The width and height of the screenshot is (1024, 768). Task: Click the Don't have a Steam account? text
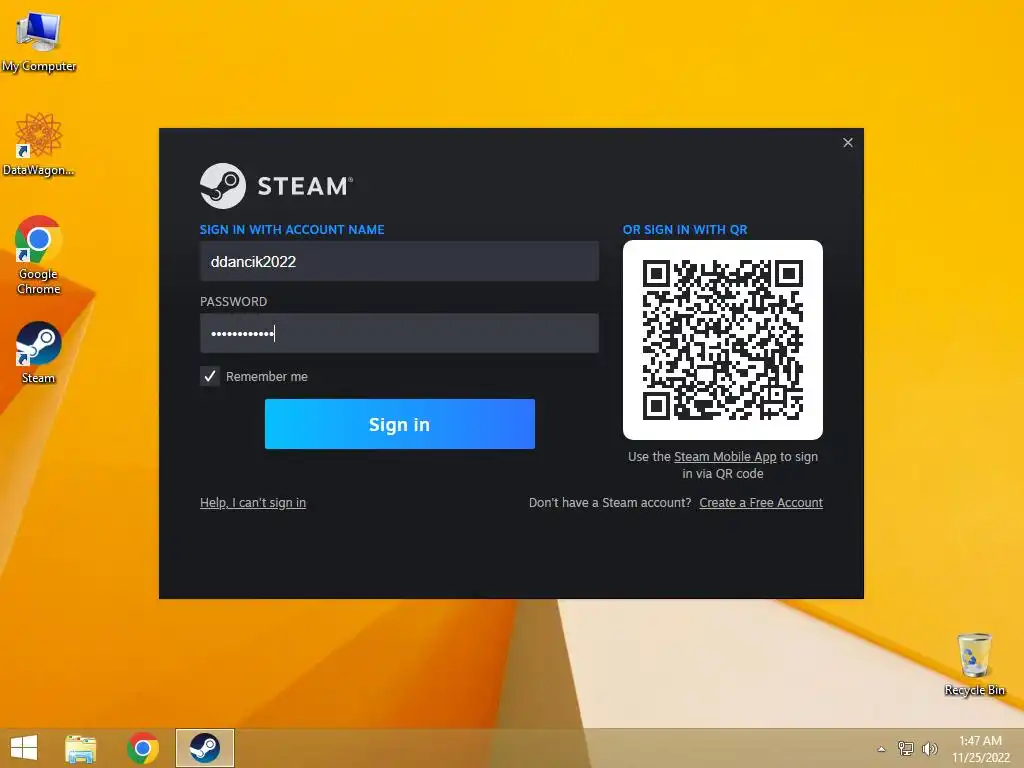(610, 502)
